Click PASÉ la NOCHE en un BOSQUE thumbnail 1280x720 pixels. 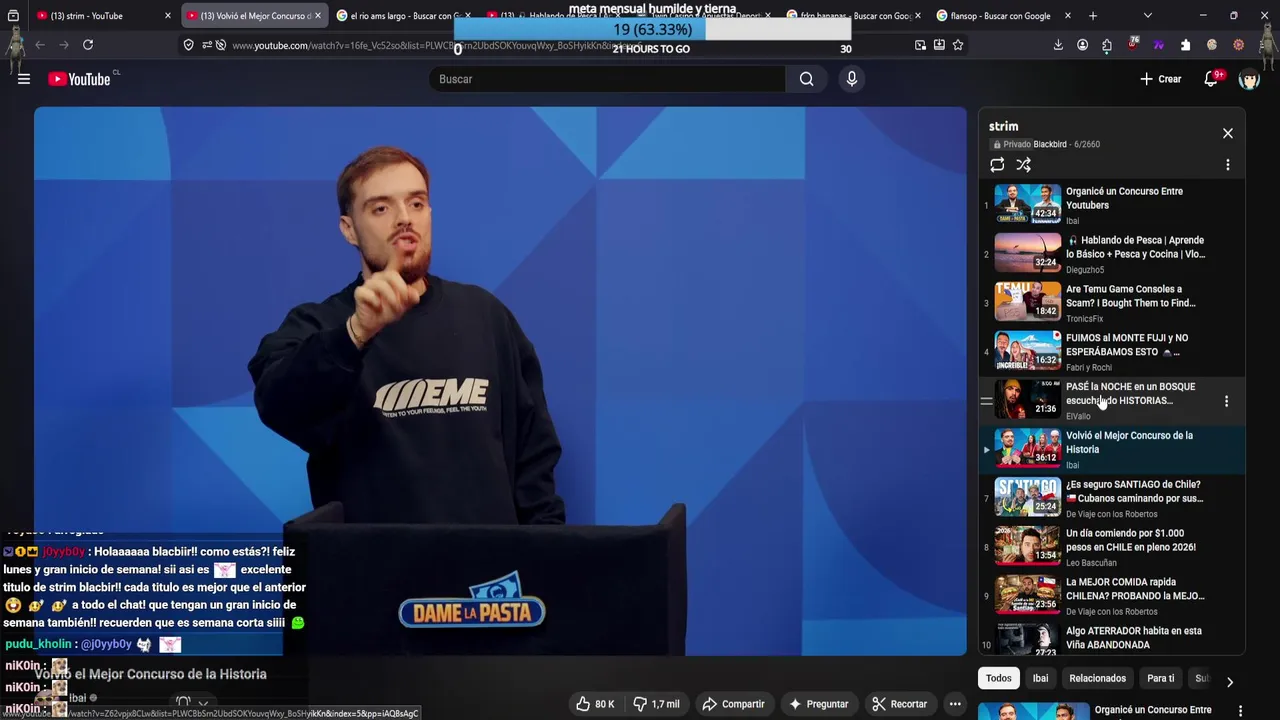click(x=1027, y=399)
